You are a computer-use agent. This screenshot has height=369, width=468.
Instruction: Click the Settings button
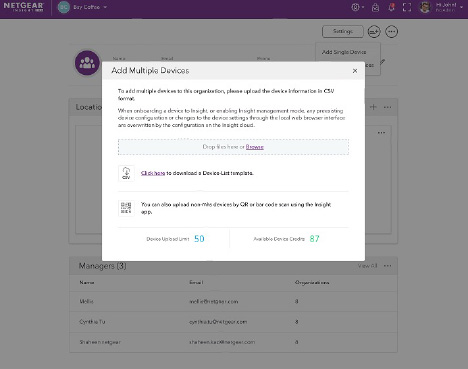click(343, 31)
